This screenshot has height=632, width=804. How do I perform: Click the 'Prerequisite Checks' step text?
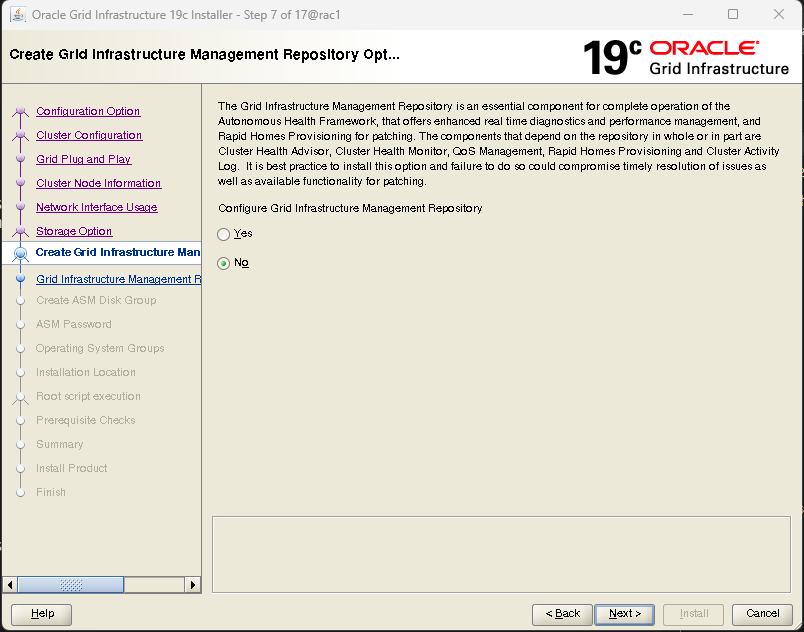point(86,421)
